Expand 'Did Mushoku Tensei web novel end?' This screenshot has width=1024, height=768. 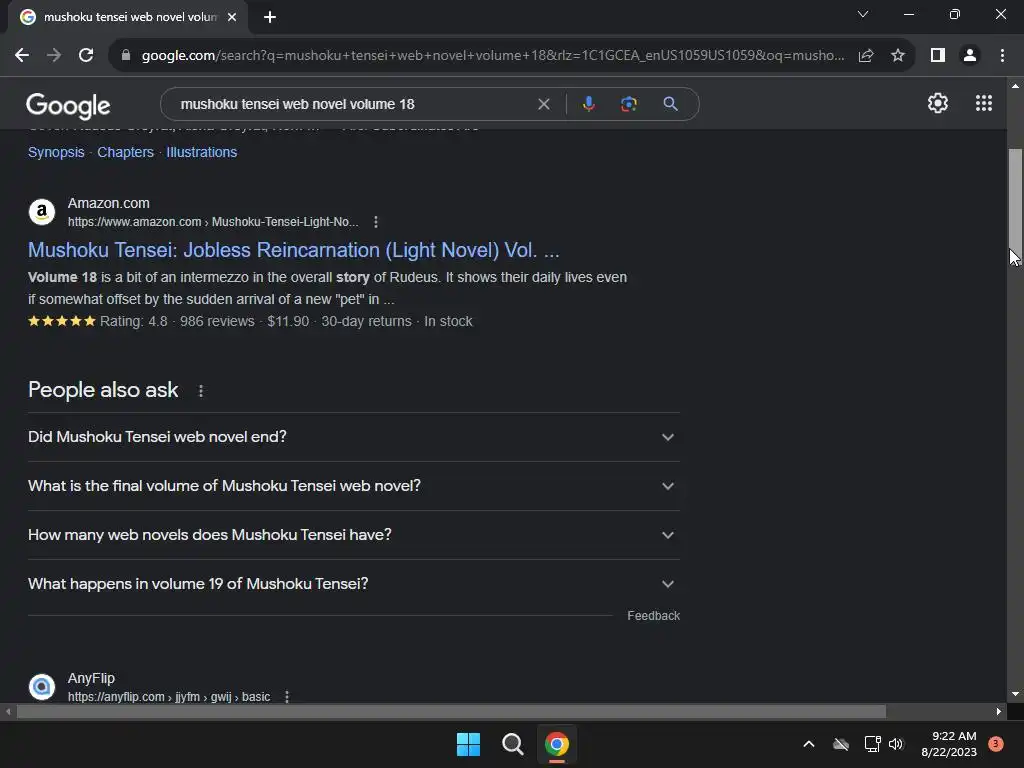(x=354, y=437)
